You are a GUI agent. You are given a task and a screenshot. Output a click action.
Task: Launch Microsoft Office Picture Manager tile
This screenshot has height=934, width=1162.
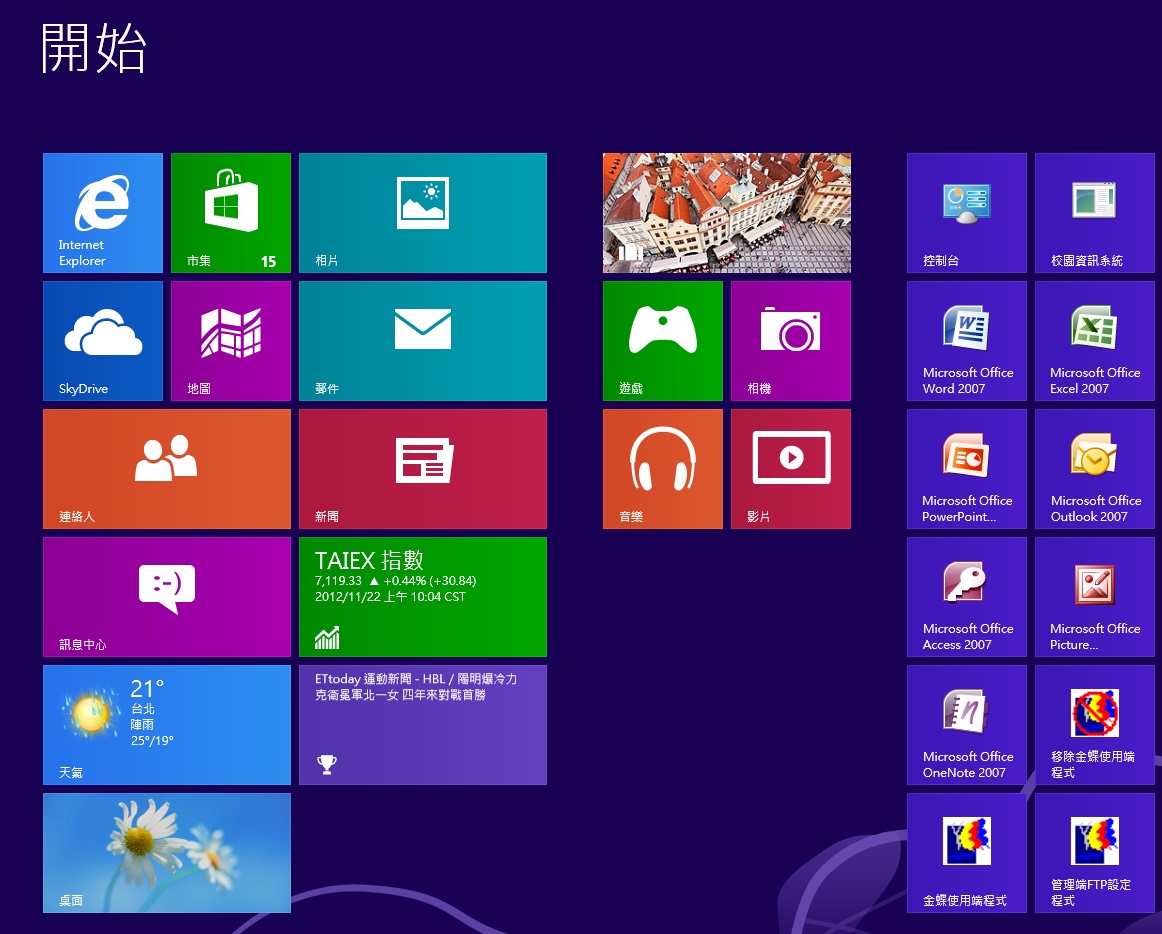(1095, 597)
